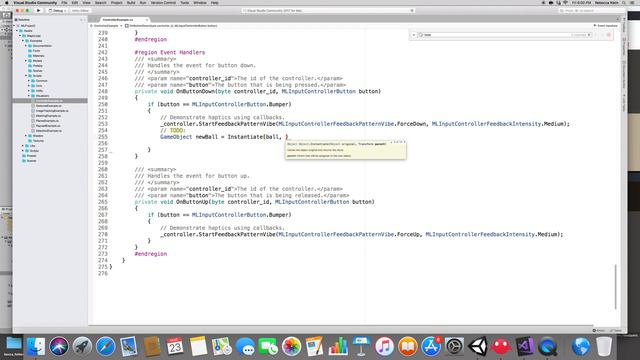The width and height of the screenshot is (640, 360).
Task: Open the View menu
Action: pos(87,2)
